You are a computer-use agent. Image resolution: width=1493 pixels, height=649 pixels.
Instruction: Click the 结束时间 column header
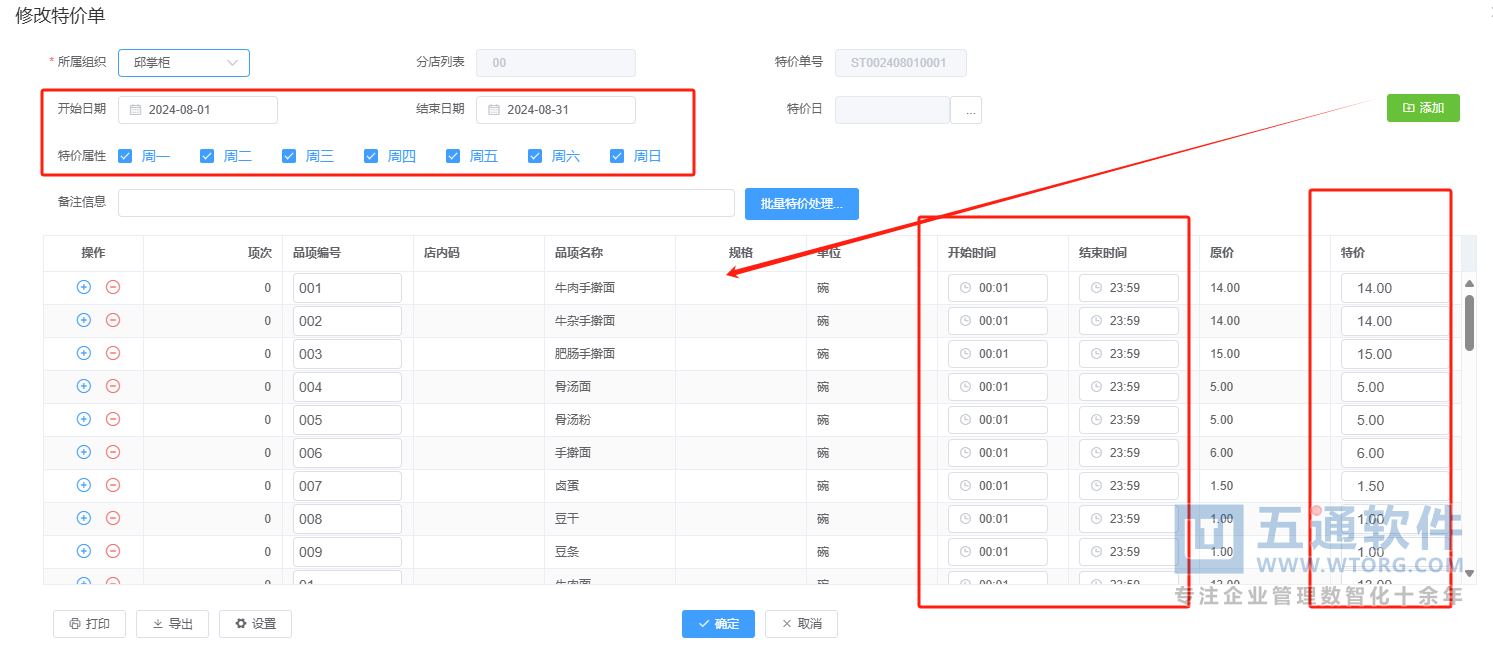(x=1103, y=253)
